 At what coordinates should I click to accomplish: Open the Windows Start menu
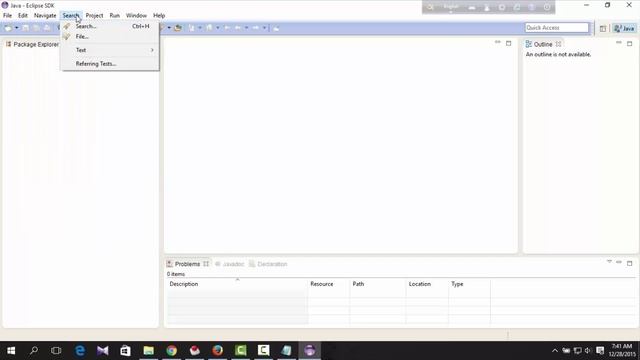coord(11,351)
